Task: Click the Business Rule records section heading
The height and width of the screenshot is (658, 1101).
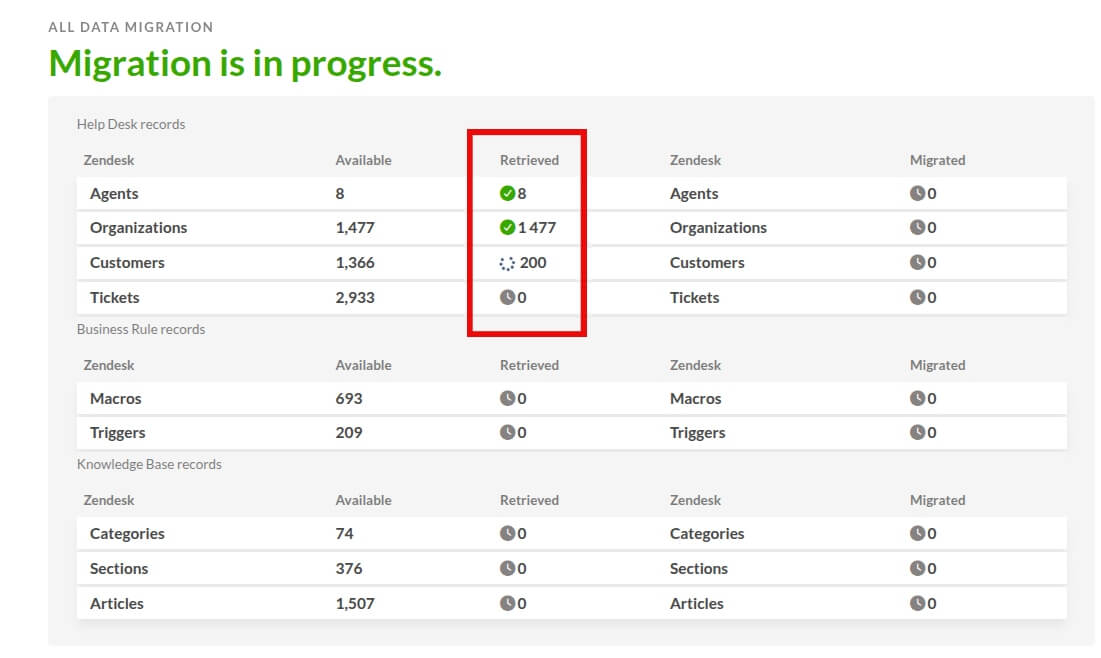Action: [x=140, y=329]
